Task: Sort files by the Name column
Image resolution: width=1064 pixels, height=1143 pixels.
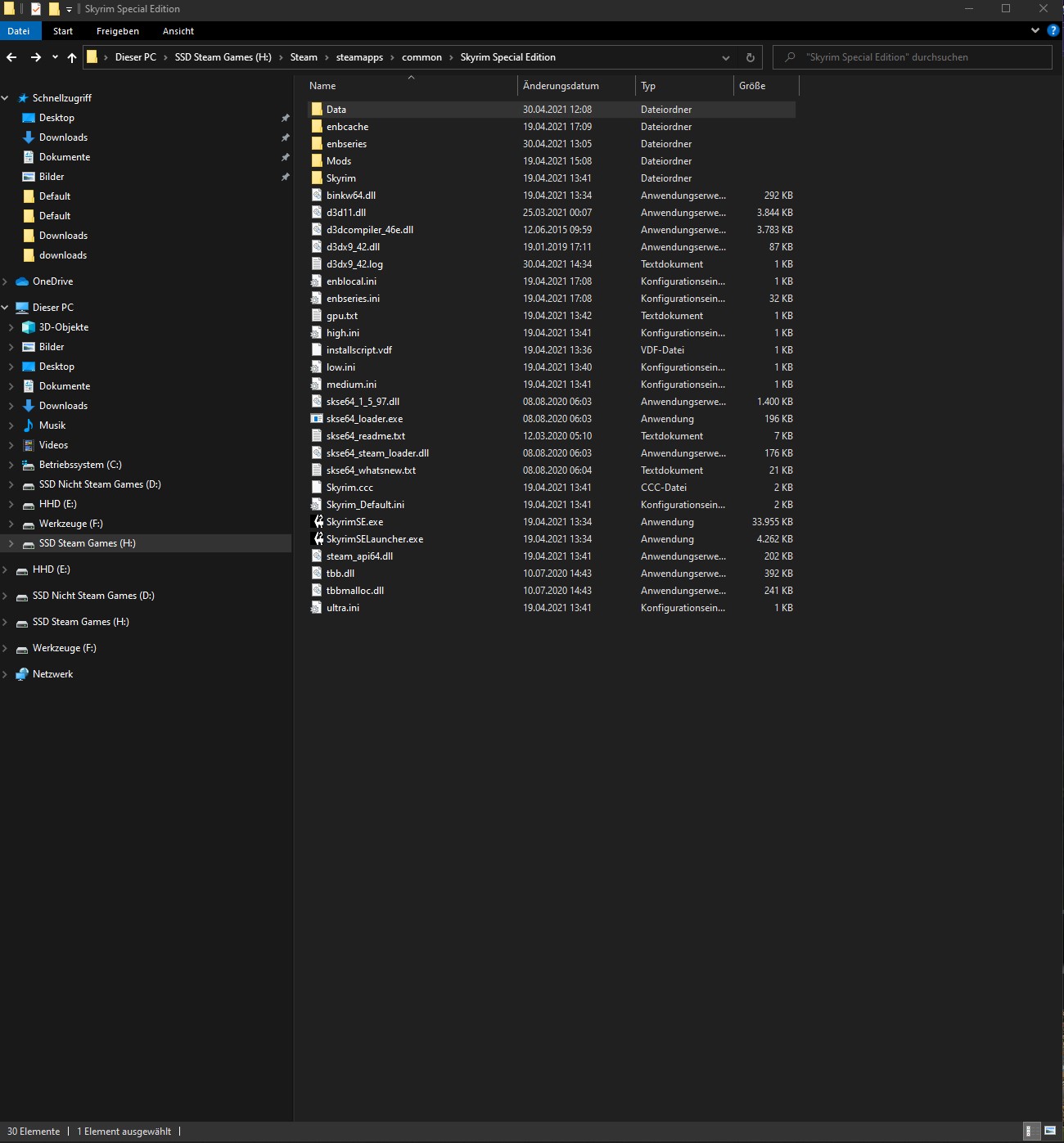Action: (412, 86)
